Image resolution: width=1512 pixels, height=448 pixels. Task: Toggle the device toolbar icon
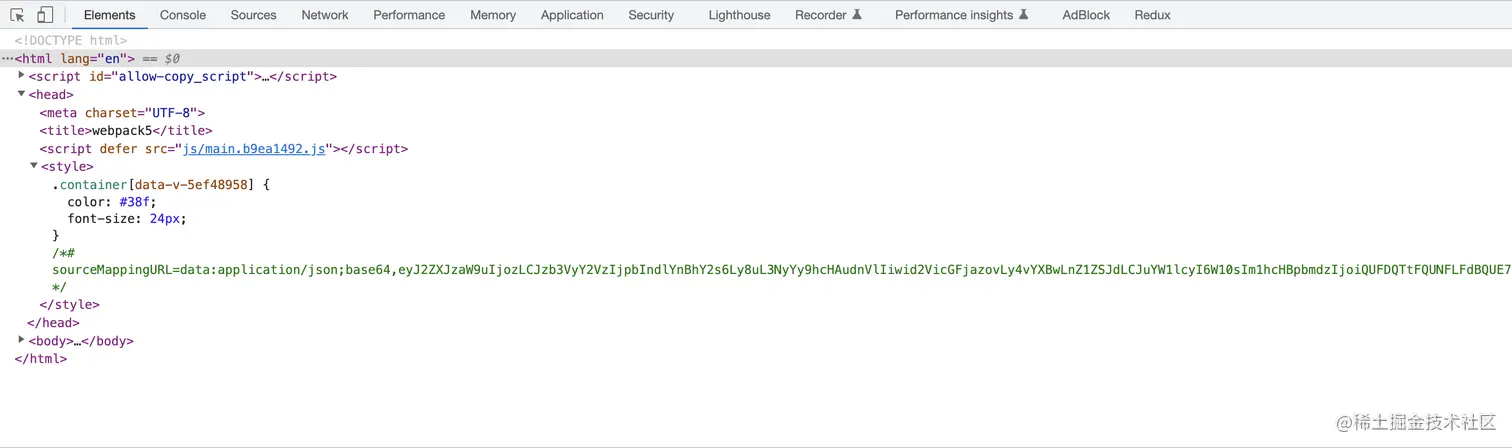45,15
